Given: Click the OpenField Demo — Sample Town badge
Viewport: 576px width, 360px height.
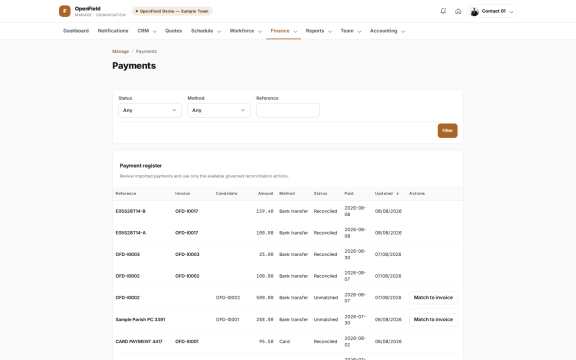Looking at the screenshot, I should pos(172,11).
